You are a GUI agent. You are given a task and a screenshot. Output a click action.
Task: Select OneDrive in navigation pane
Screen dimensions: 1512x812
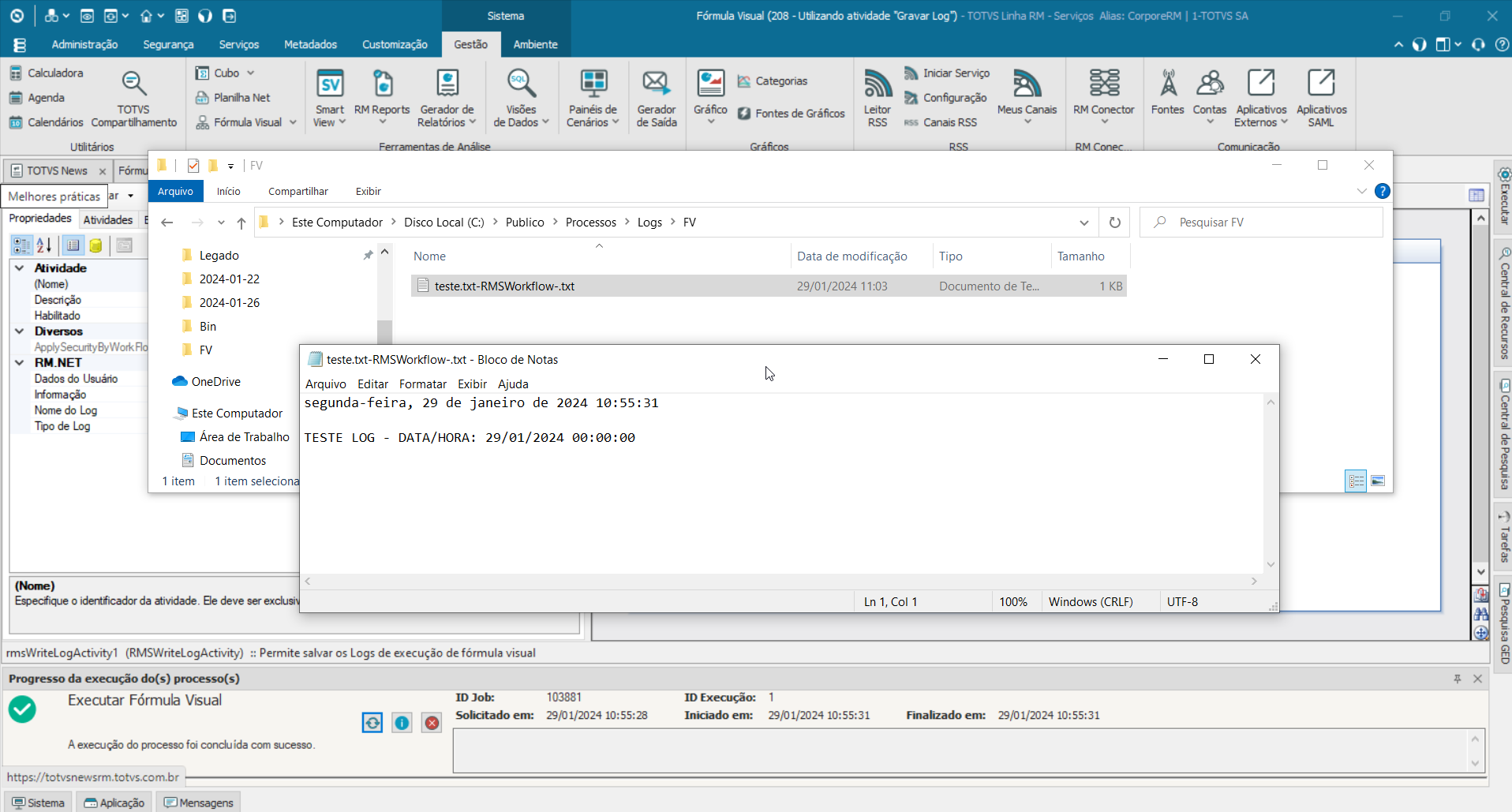[x=207, y=381]
